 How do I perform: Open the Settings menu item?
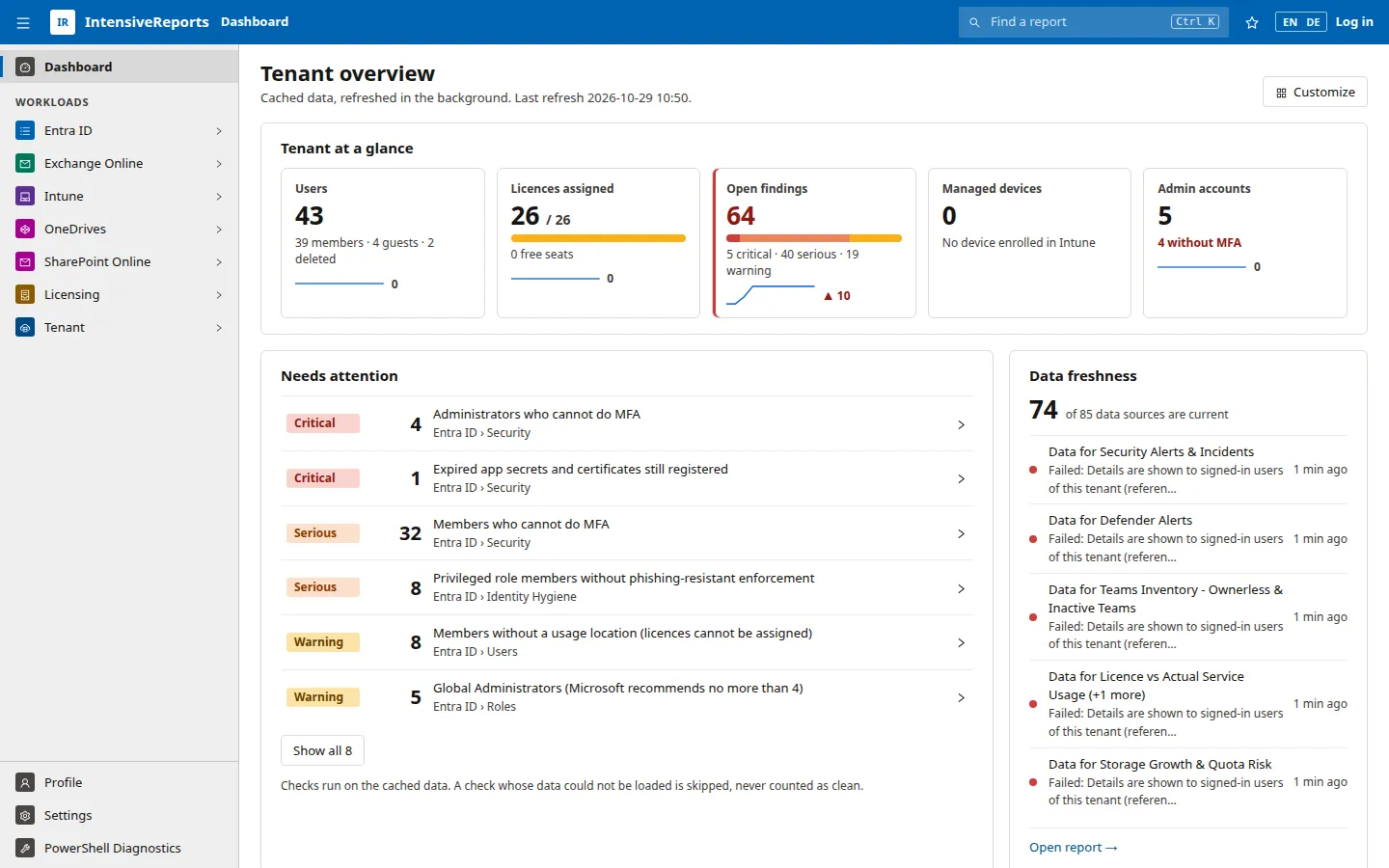click(x=120, y=816)
